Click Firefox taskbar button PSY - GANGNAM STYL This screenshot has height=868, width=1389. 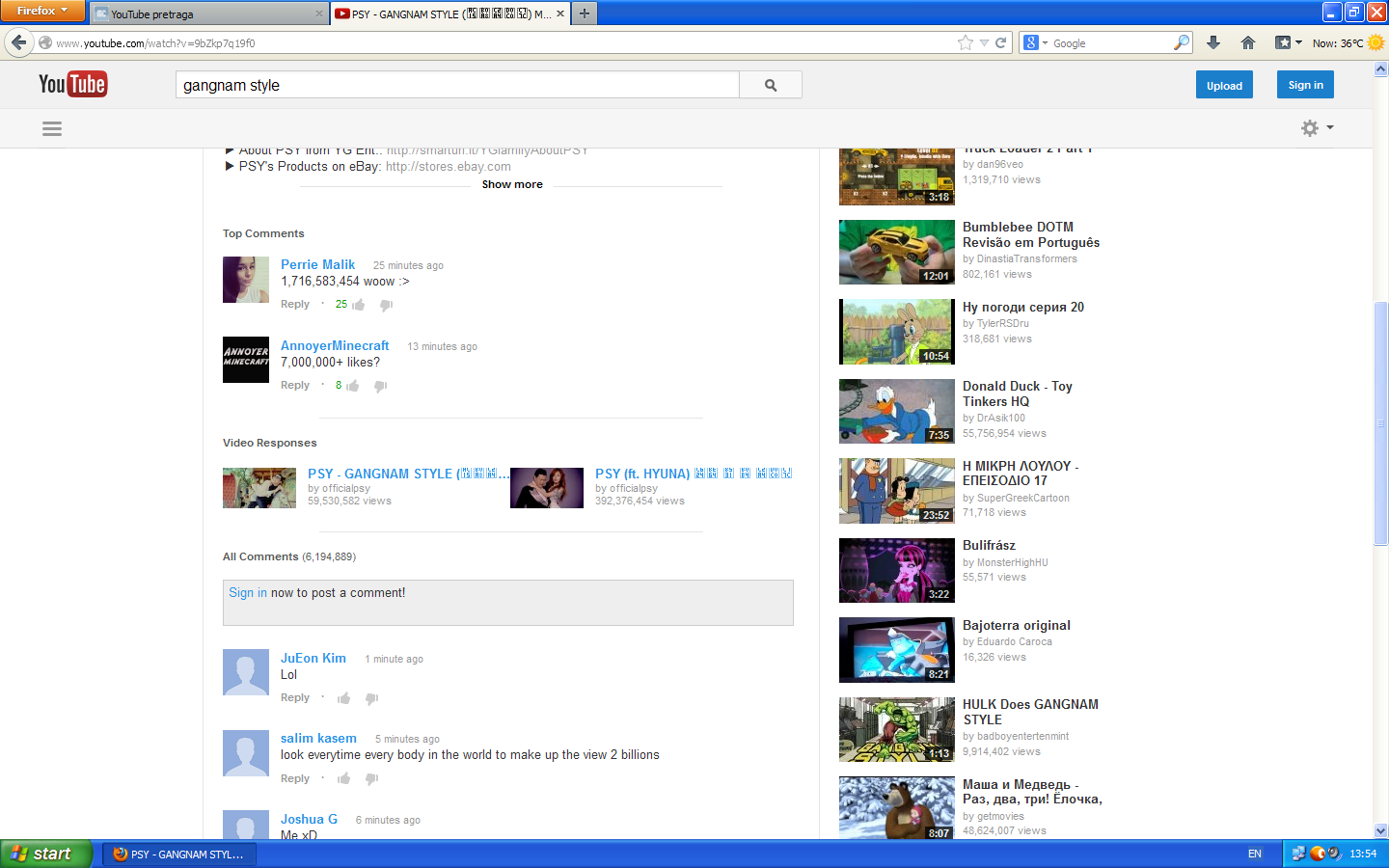pos(178,854)
